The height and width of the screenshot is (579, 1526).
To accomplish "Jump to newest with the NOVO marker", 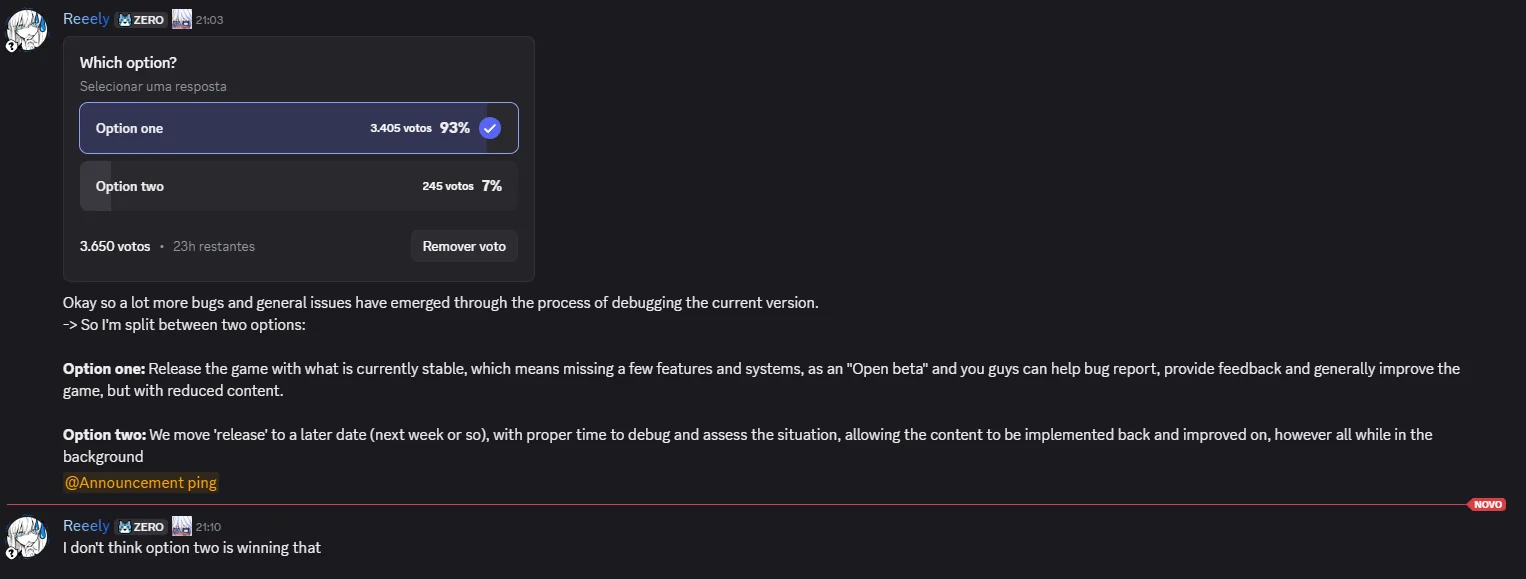I will (1487, 504).
